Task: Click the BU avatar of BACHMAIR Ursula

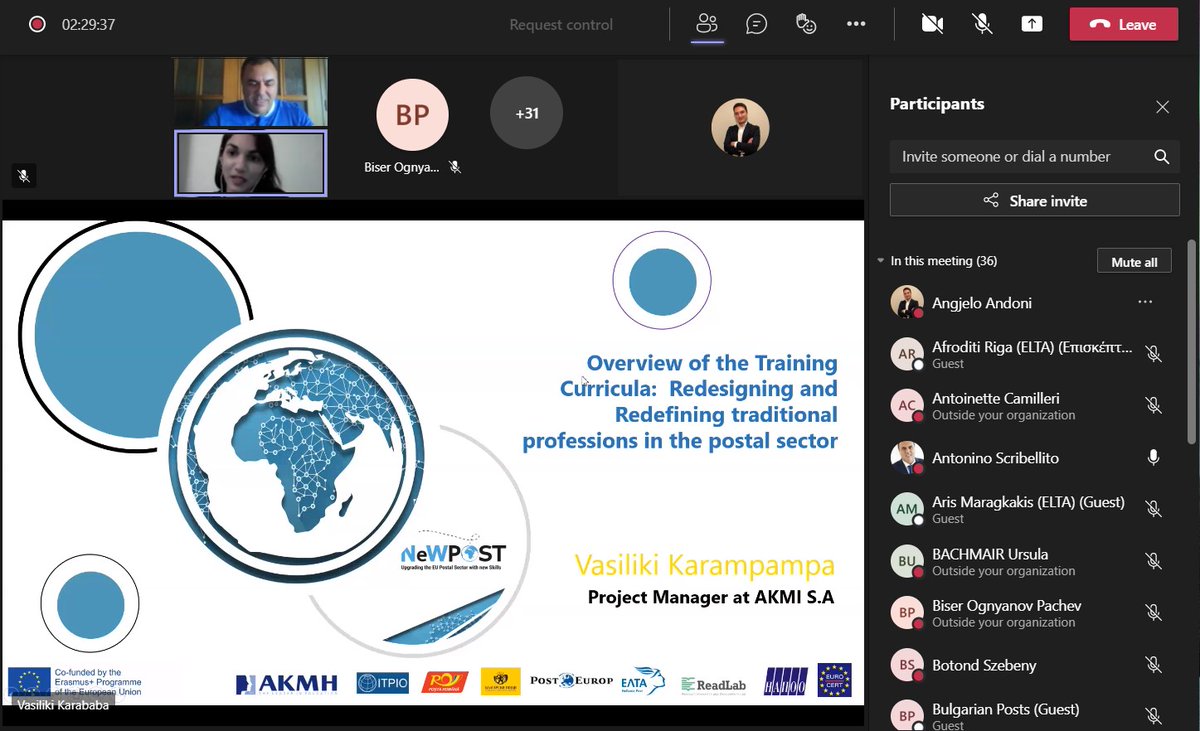Action: (x=907, y=561)
